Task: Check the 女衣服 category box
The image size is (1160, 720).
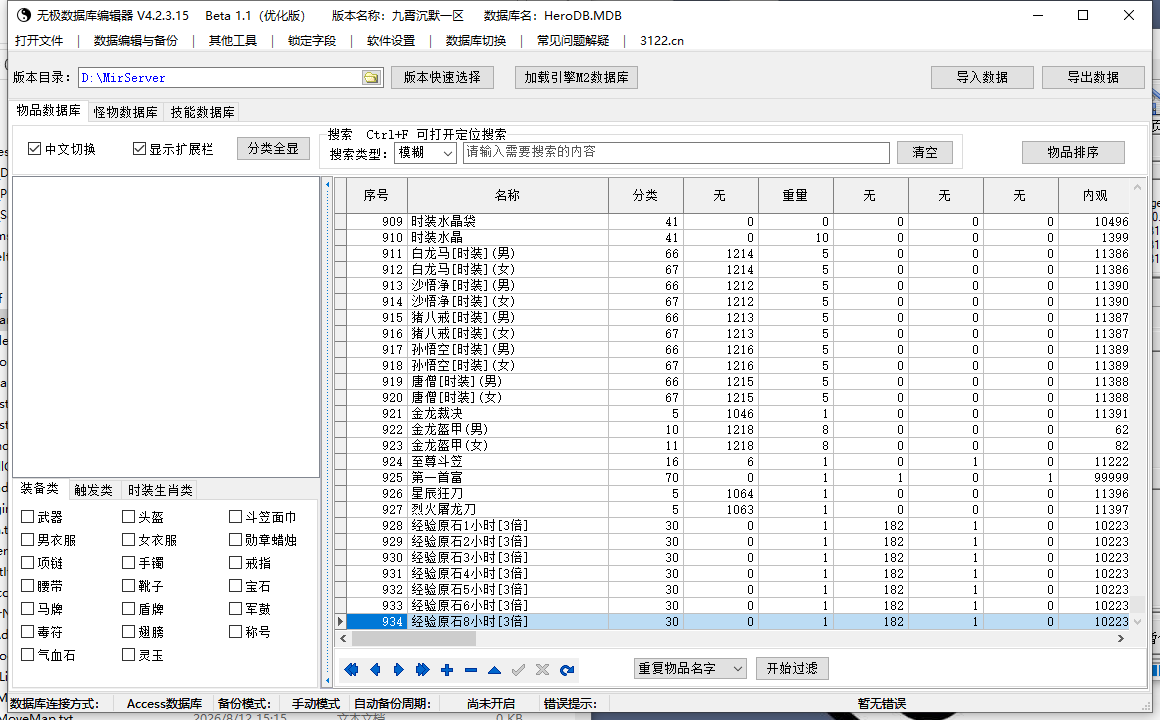Action: (x=129, y=539)
